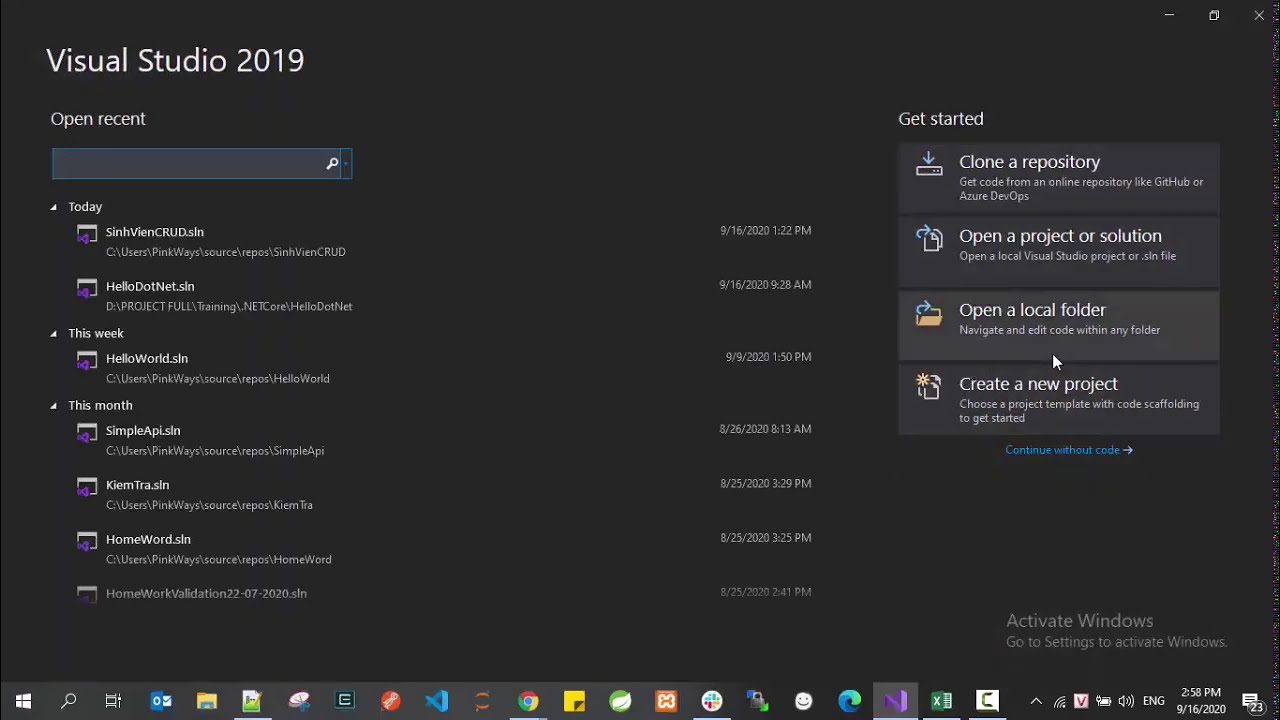Open Outlook from the taskbar
The image size is (1280, 720).
coord(161,701)
